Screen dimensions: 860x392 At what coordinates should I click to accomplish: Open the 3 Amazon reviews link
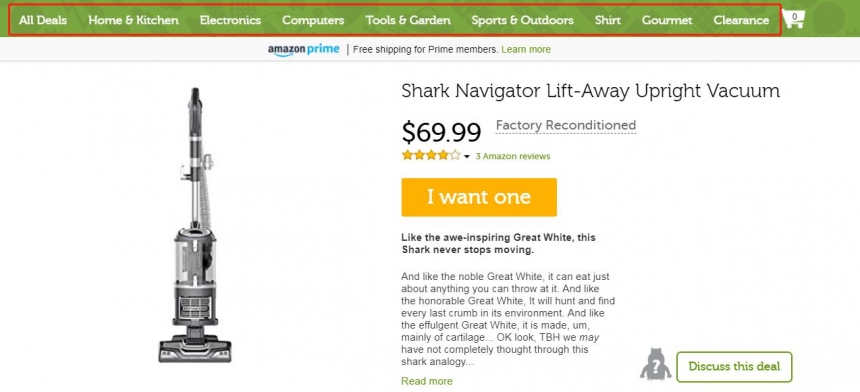click(513, 156)
